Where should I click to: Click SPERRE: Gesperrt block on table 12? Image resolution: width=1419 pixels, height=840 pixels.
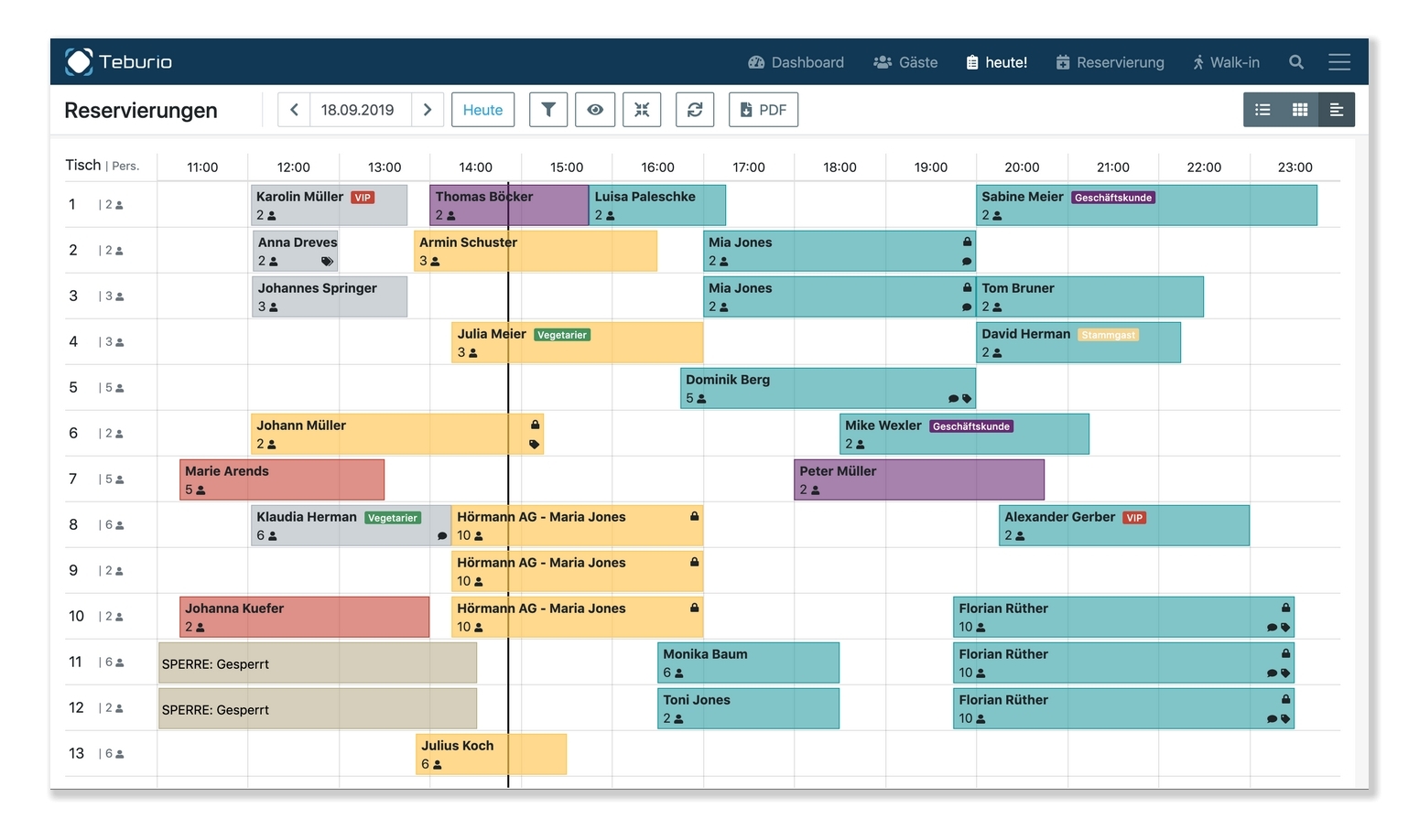tap(318, 708)
